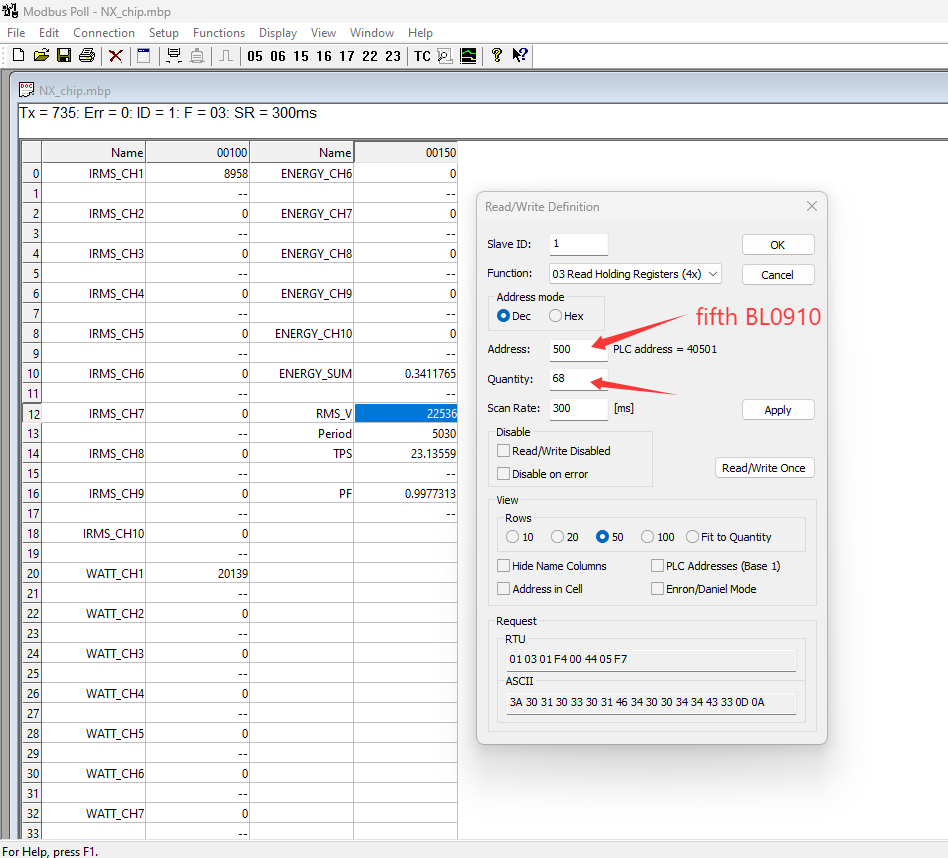Tick the Hide Name Columns checkbox
This screenshot has height=858, width=948.
504,566
